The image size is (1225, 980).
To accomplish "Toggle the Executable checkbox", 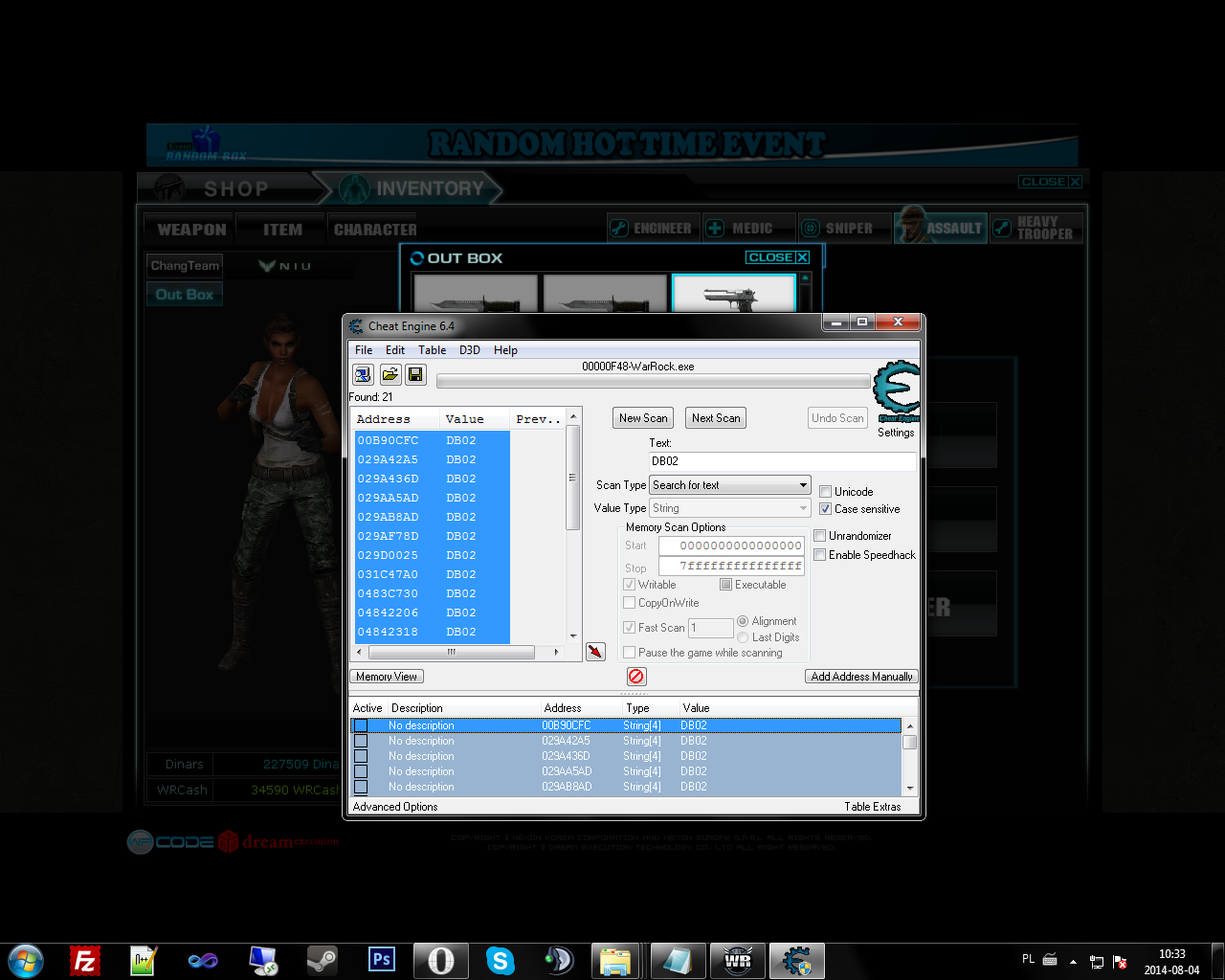I will pyautogui.click(x=725, y=585).
